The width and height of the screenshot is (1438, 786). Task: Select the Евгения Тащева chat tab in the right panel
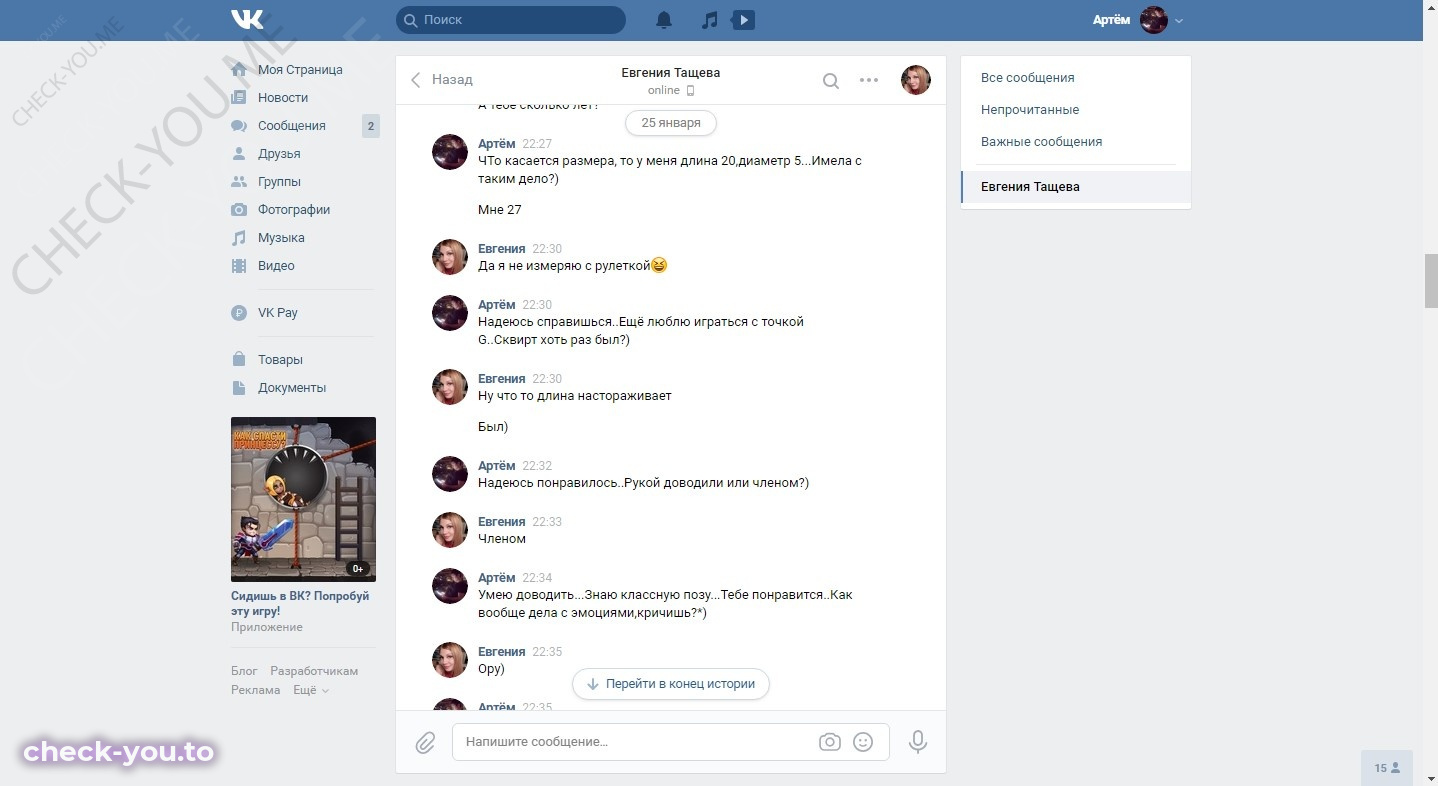point(1076,187)
